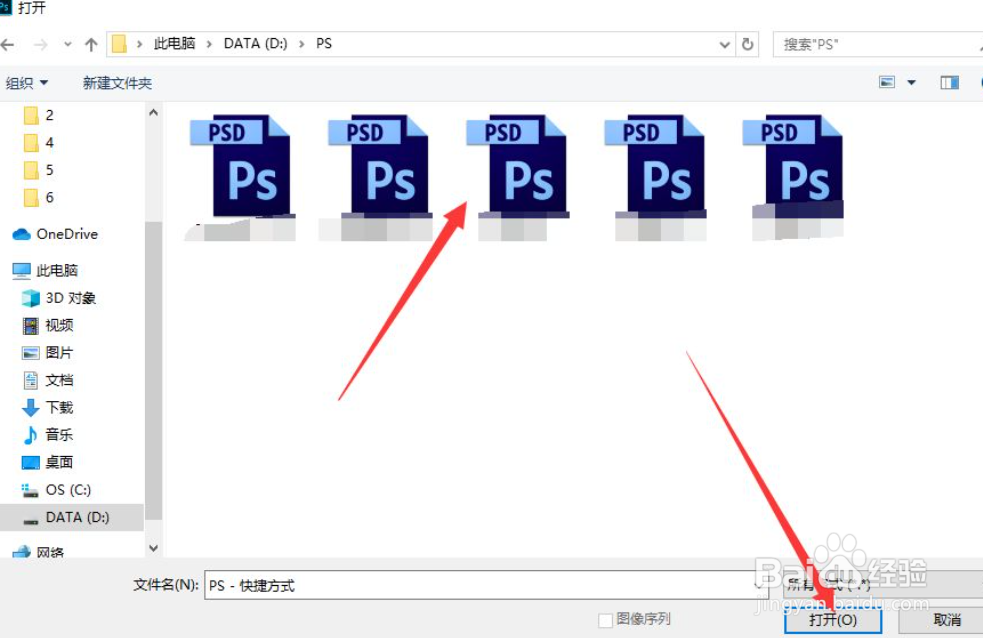The width and height of the screenshot is (983, 638).
Task: Click the forward navigation arrow
Action: click(x=40, y=44)
